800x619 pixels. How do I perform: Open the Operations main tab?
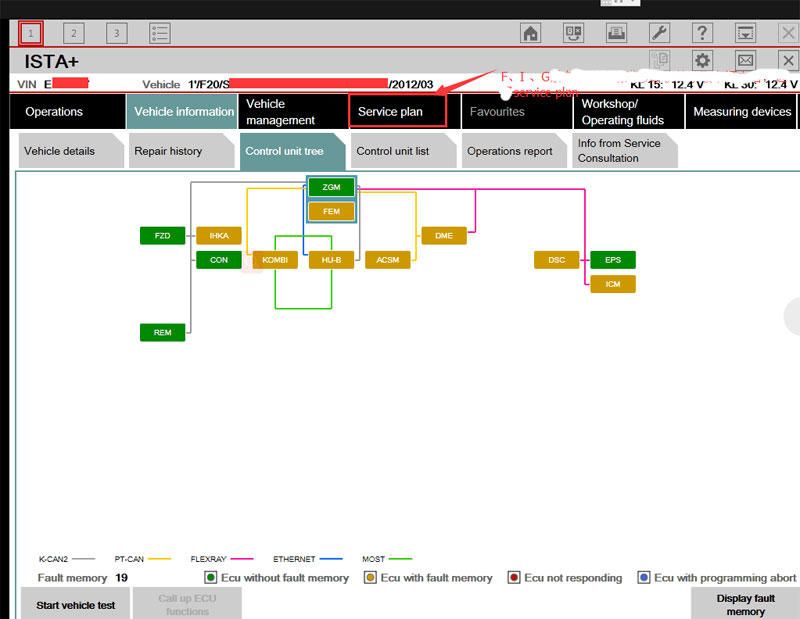coord(67,112)
